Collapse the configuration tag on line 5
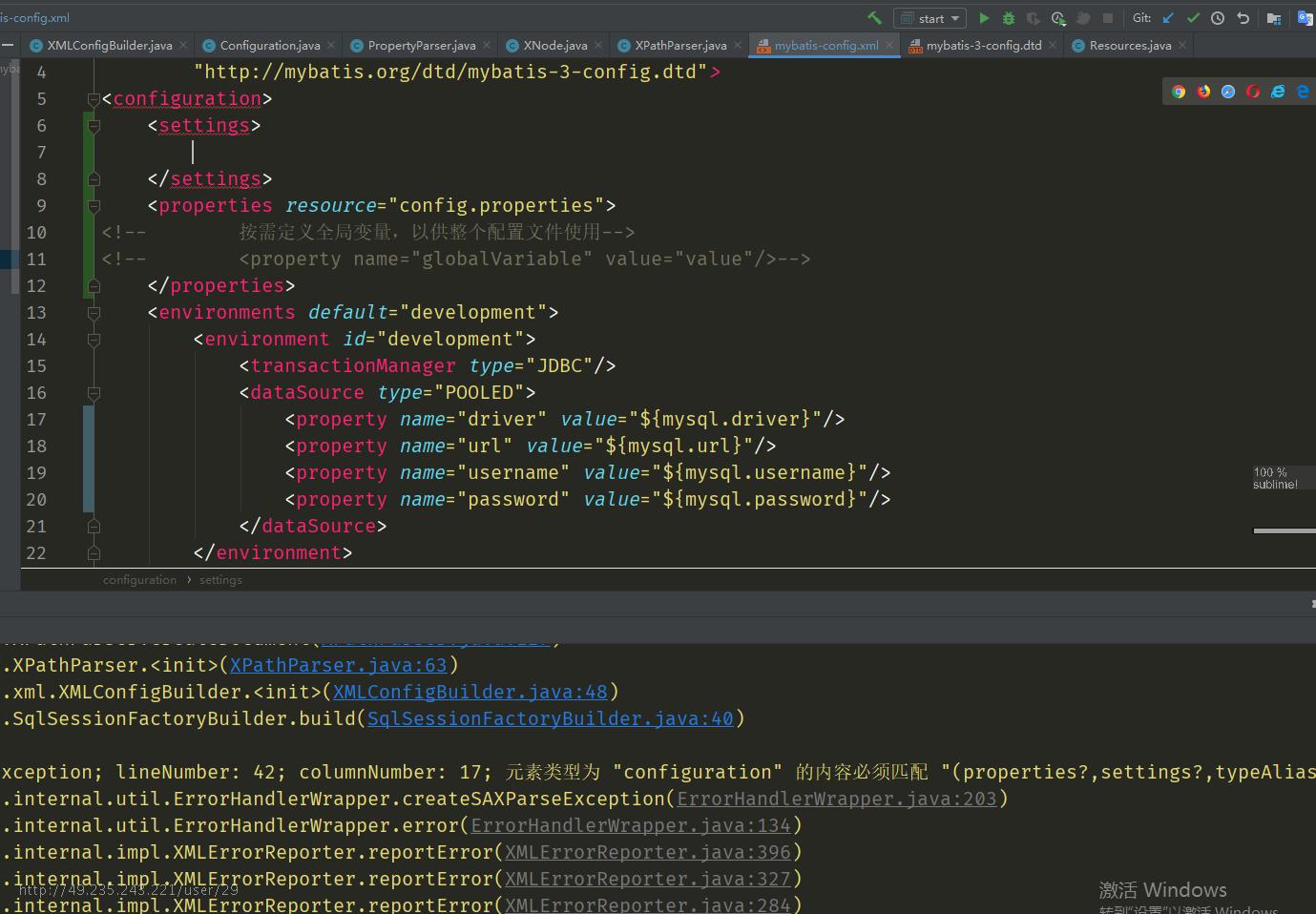The height and width of the screenshot is (914, 1316). [94, 99]
